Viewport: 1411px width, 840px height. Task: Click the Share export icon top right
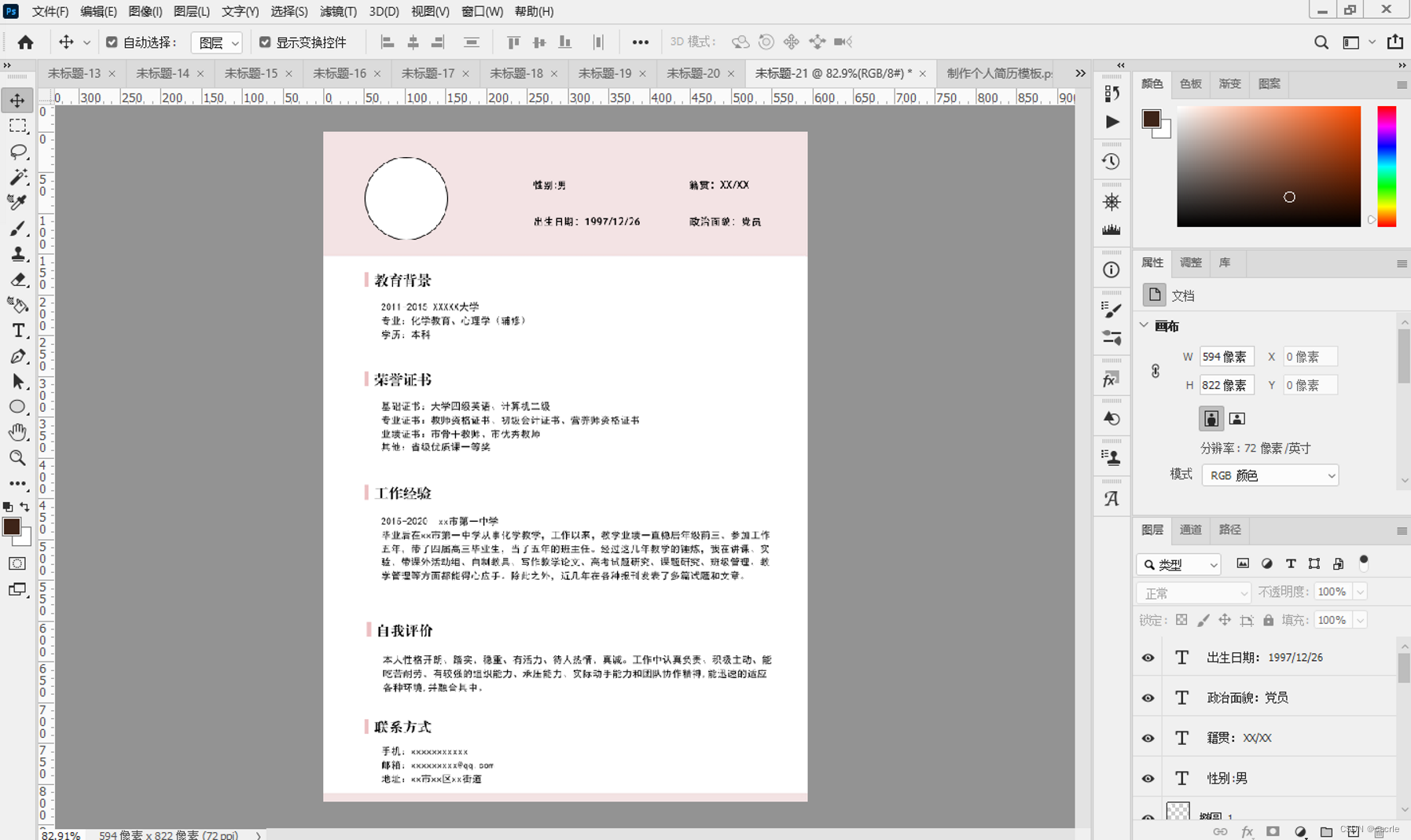pos(1395,42)
